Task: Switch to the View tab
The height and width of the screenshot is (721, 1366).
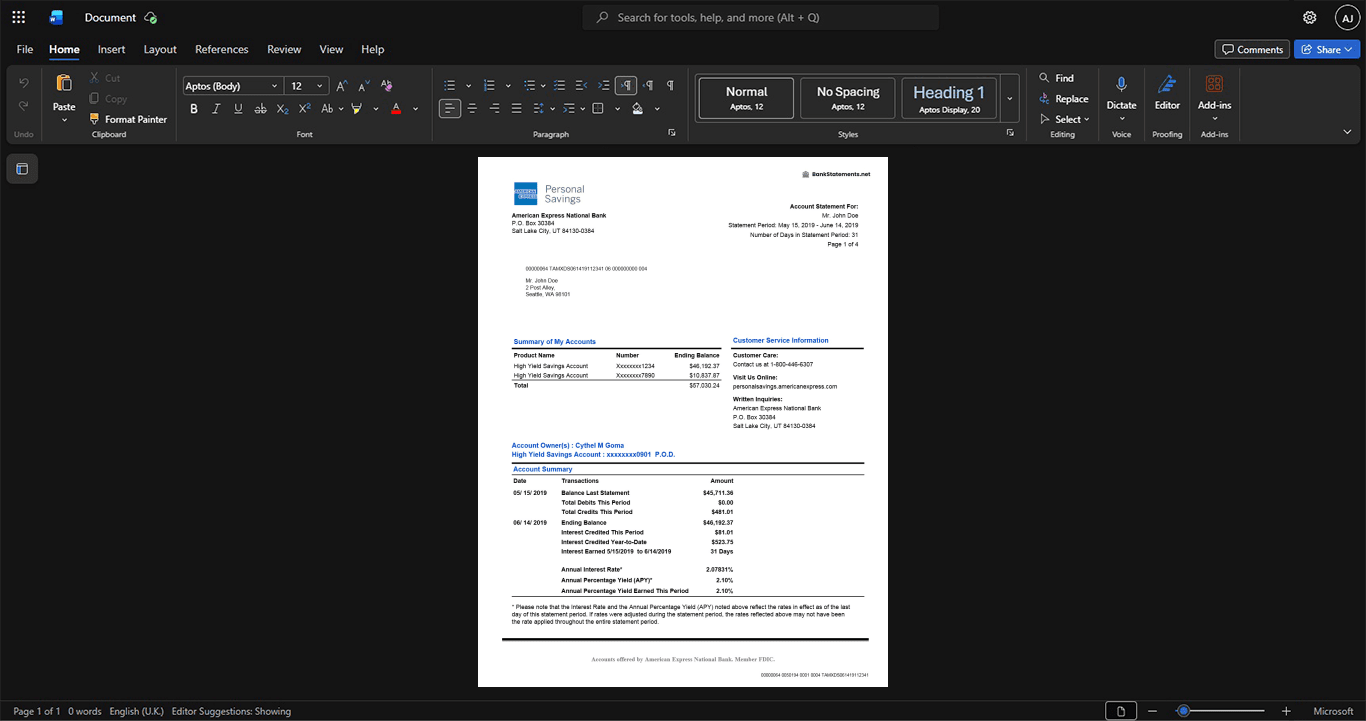Action: point(331,49)
